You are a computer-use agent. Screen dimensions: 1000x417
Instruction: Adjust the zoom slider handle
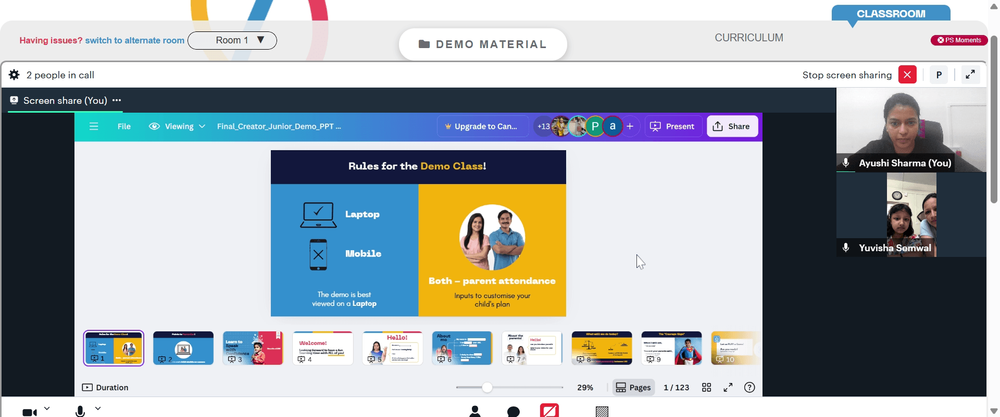click(x=487, y=387)
